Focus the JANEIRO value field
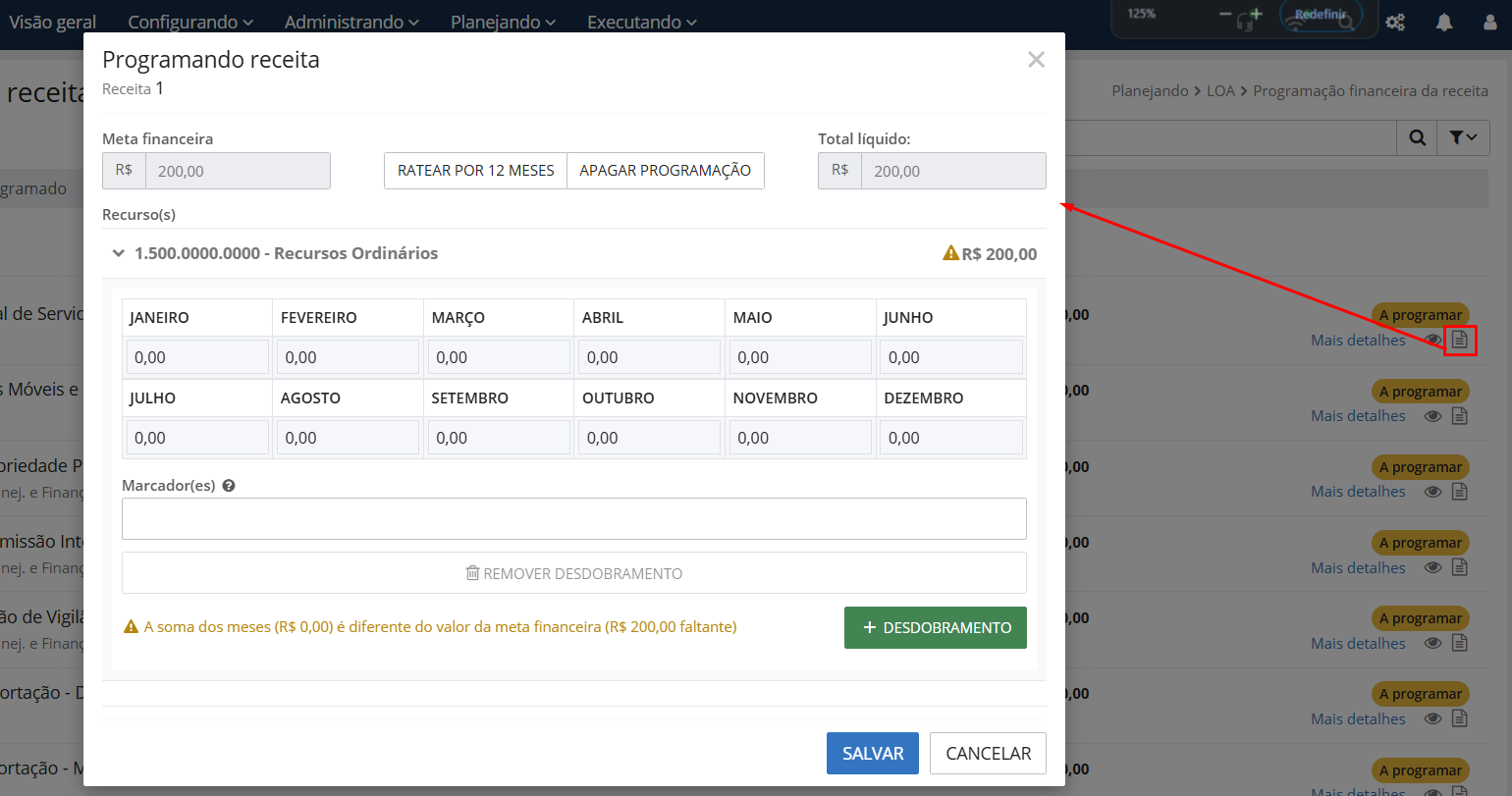 pyautogui.click(x=197, y=357)
